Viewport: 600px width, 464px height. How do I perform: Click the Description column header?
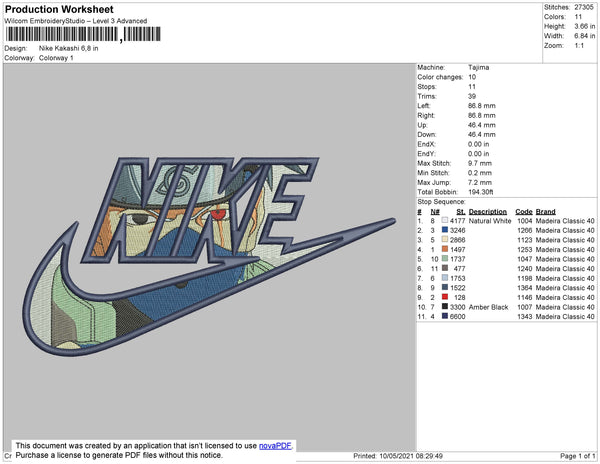tap(488, 212)
